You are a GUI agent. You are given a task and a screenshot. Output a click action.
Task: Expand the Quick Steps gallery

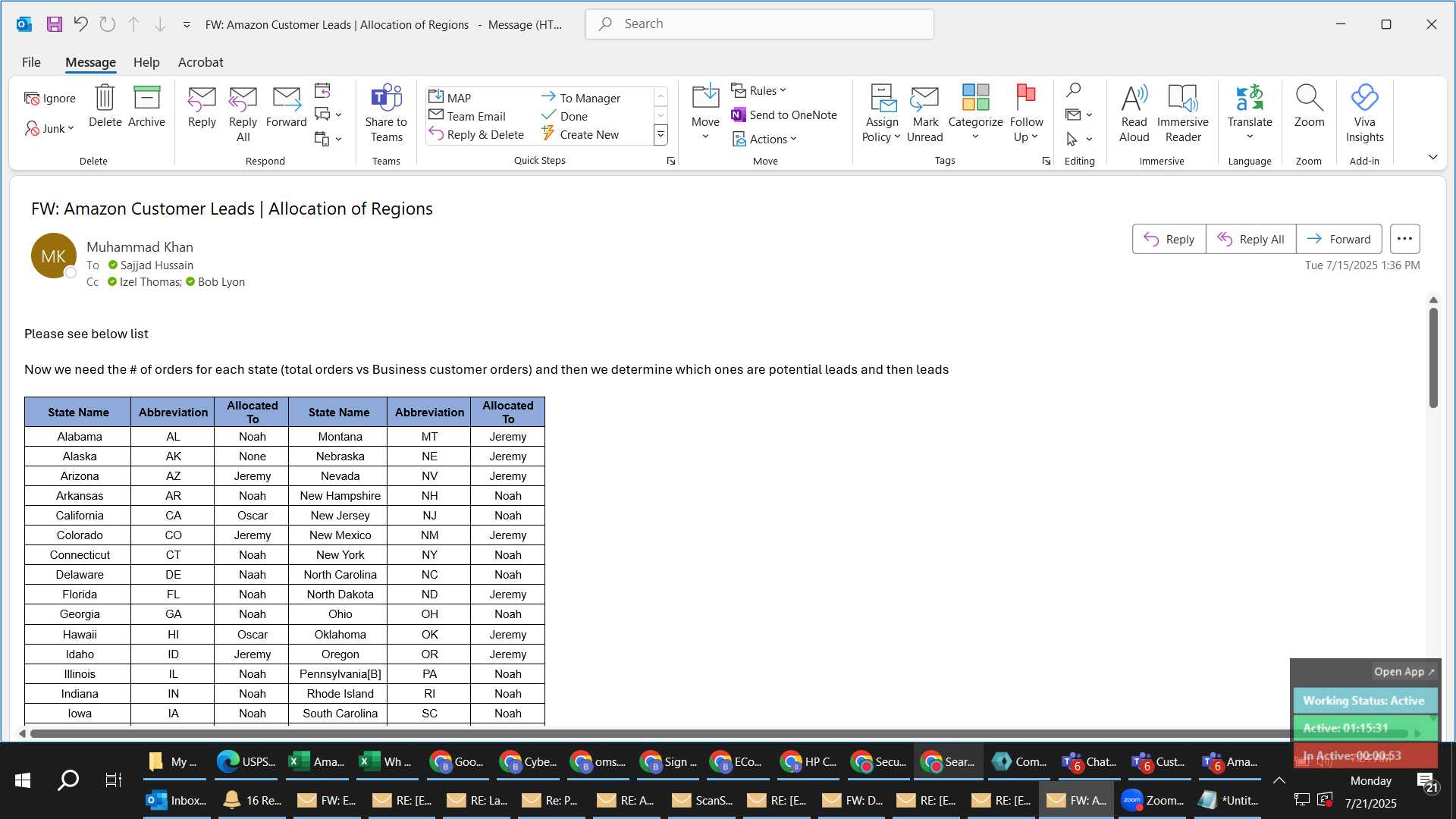coord(661,135)
